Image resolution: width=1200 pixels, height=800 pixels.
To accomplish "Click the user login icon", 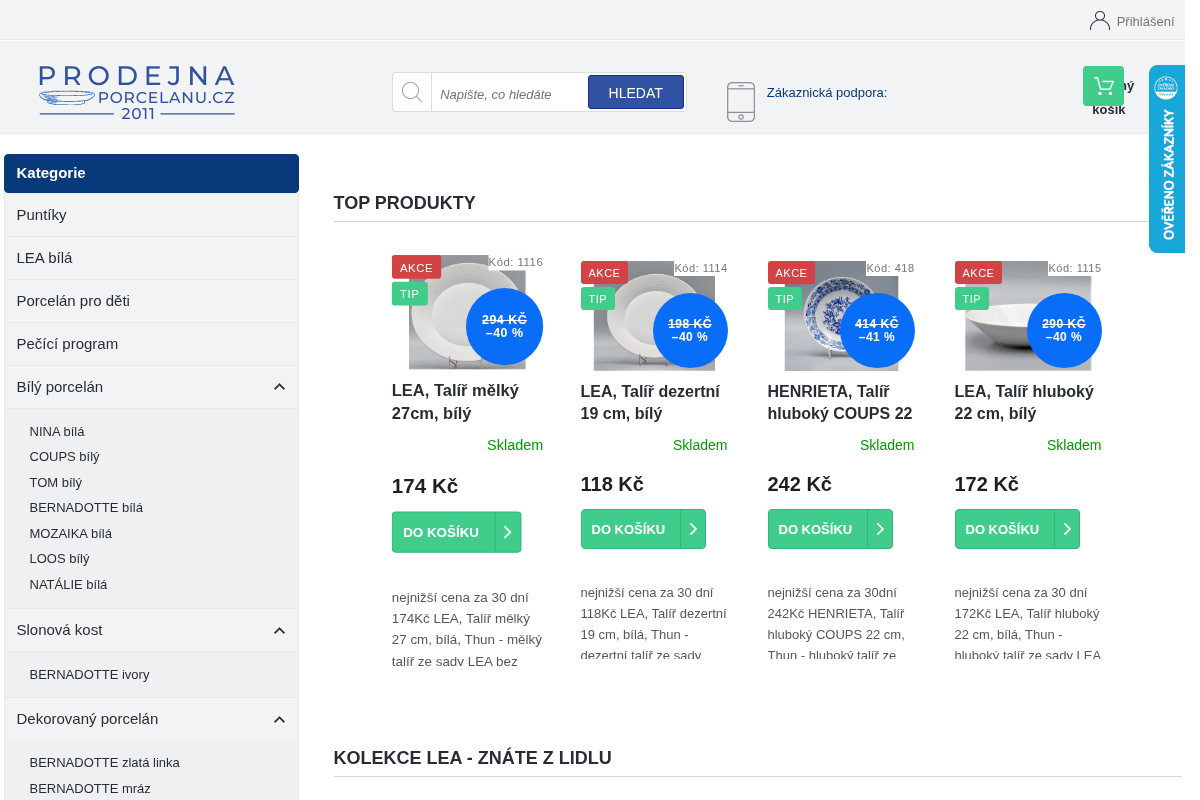I will click(1100, 20).
